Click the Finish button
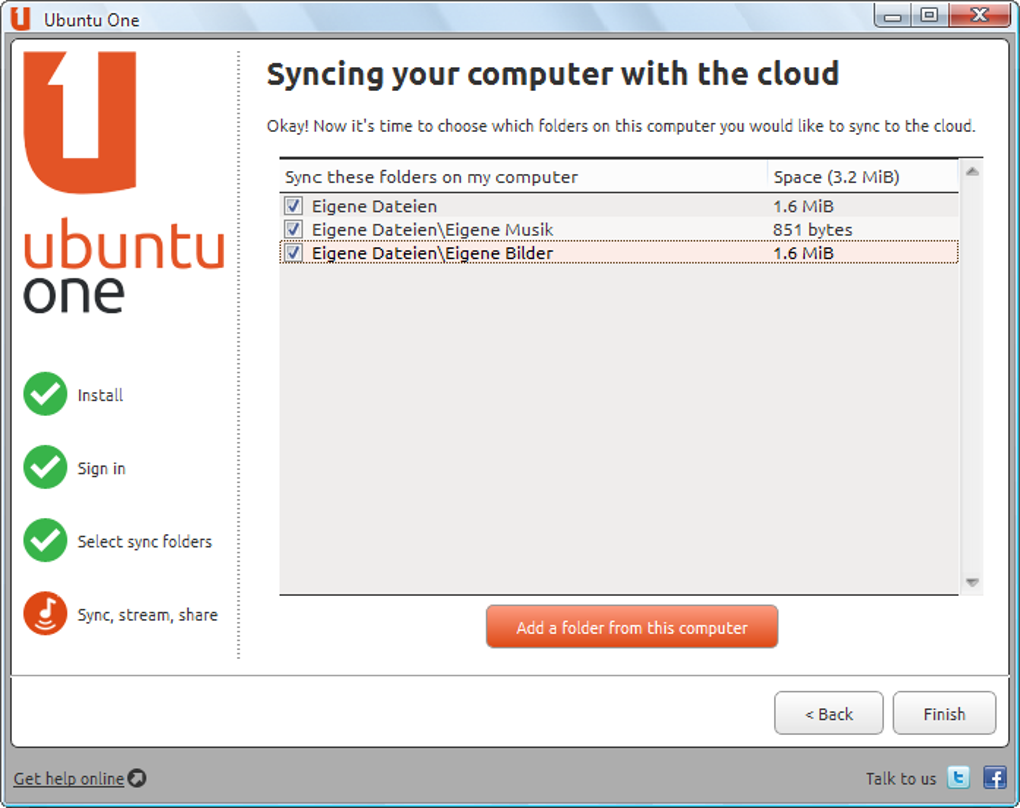The width and height of the screenshot is (1020, 808). click(x=943, y=713)
